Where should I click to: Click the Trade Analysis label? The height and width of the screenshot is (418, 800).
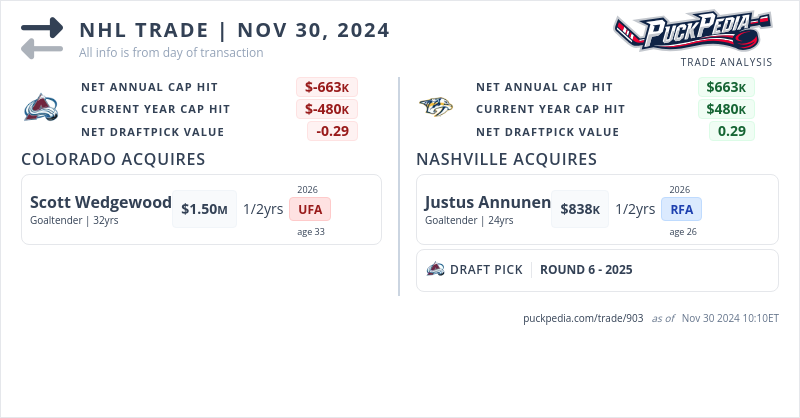pos(726,62)
